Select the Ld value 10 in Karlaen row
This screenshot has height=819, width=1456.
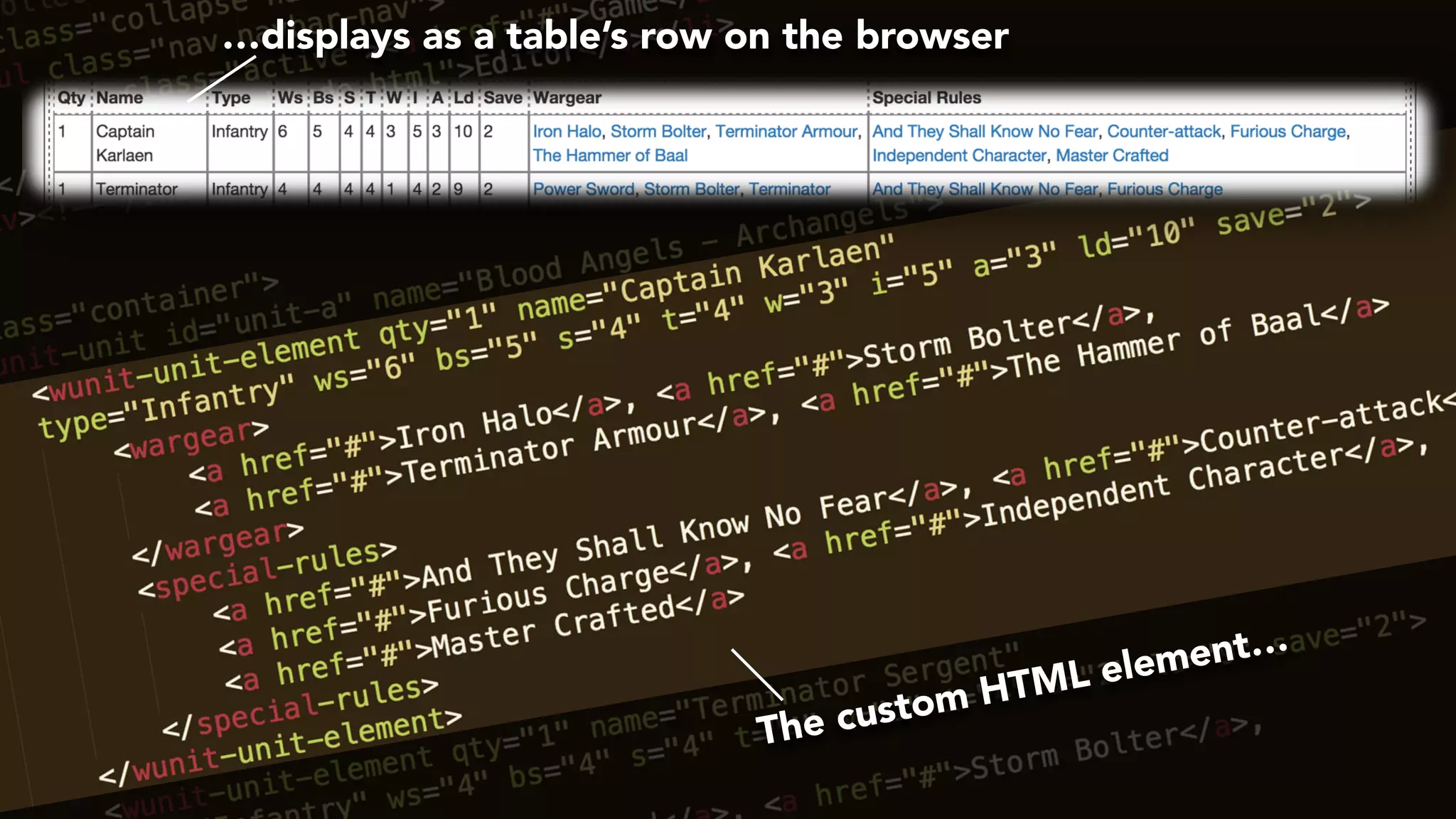(463, 132)
